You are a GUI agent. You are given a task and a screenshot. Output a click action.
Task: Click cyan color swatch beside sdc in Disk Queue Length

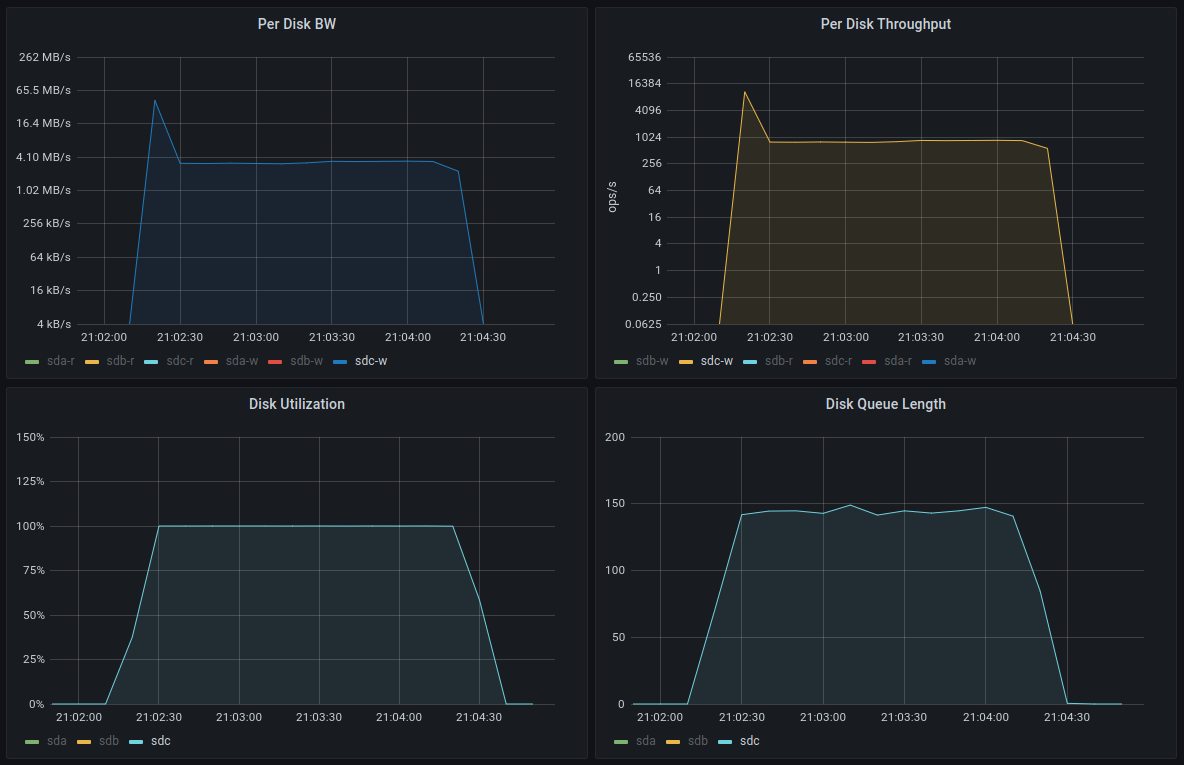click(x=724, y=741)
